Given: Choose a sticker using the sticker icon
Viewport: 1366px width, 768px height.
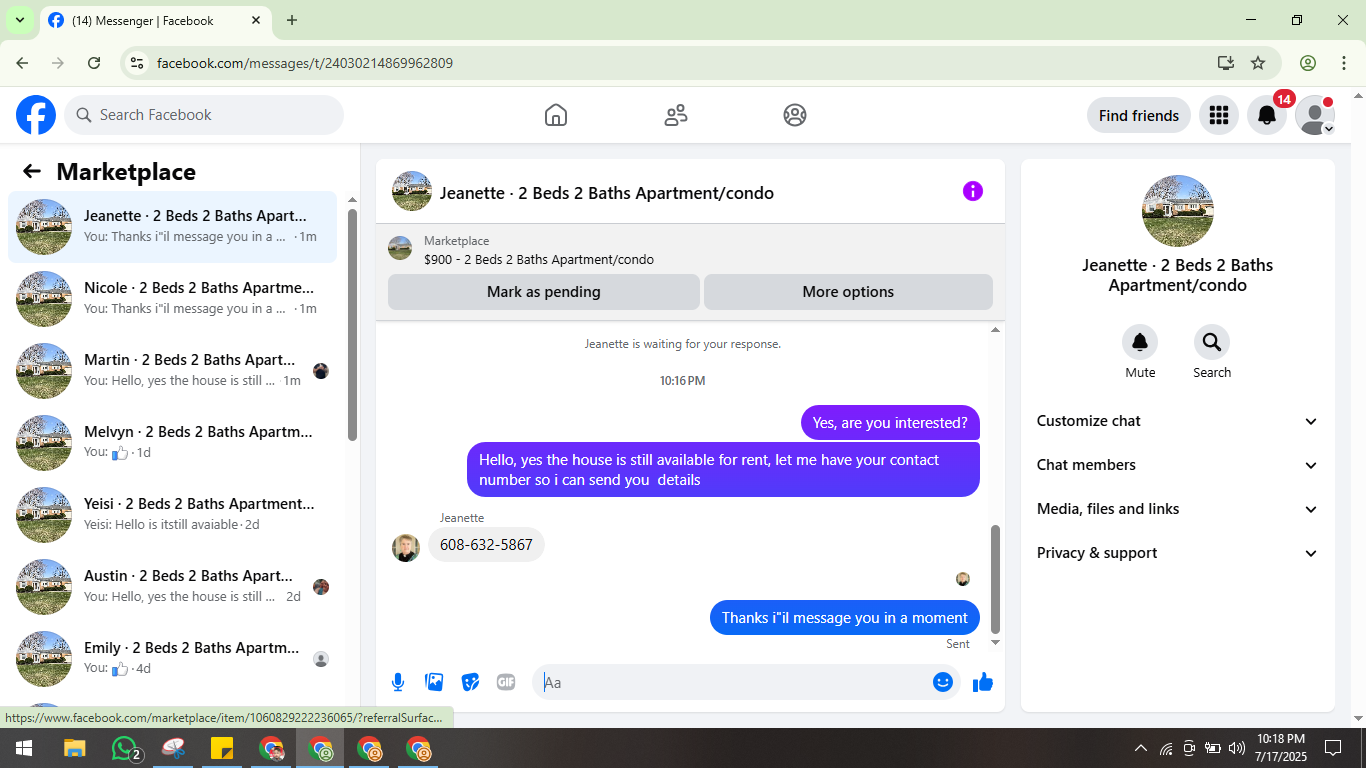Looking at the screenshot, I should [x=470, y=682].
